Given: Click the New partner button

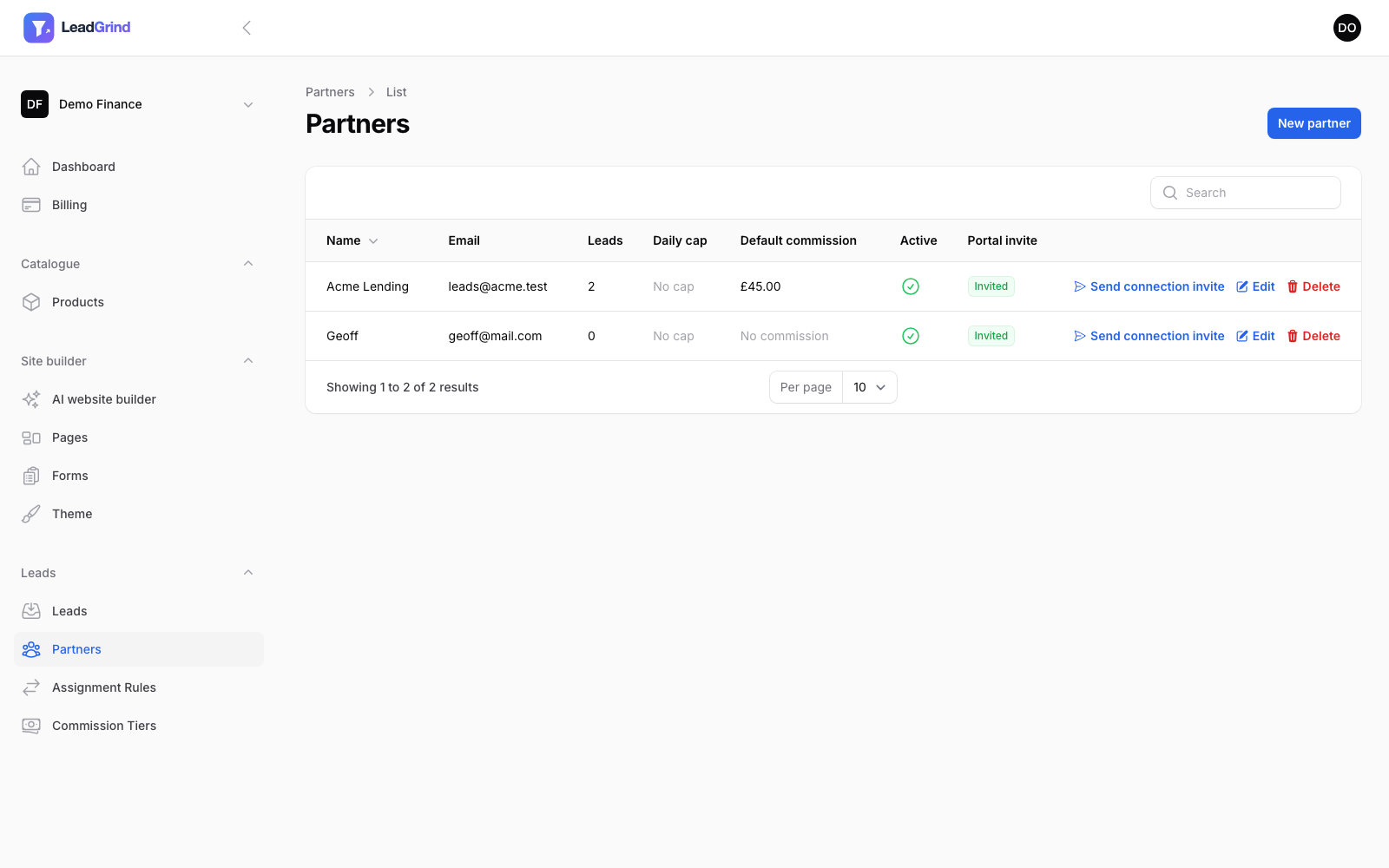Looking at the screenshot, I should 1313,123.
